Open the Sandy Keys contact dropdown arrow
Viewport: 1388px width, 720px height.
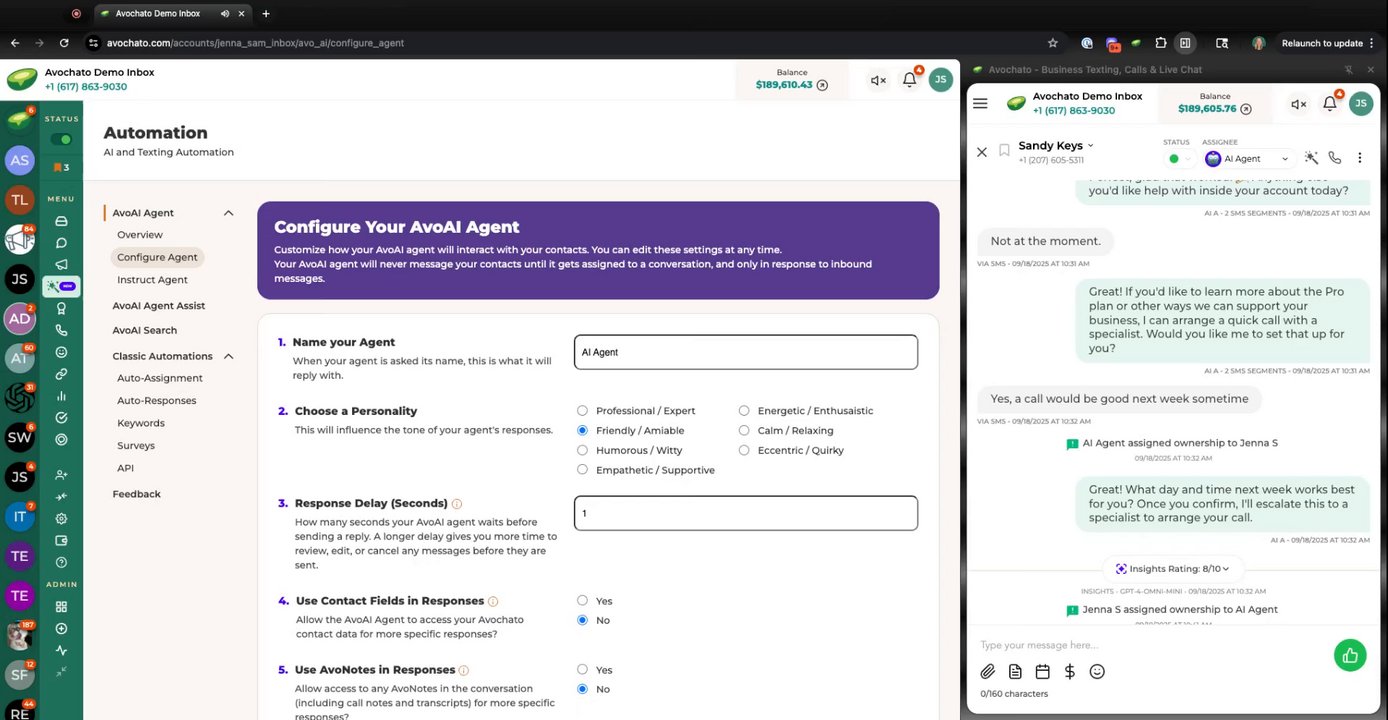coord(1091,146)
